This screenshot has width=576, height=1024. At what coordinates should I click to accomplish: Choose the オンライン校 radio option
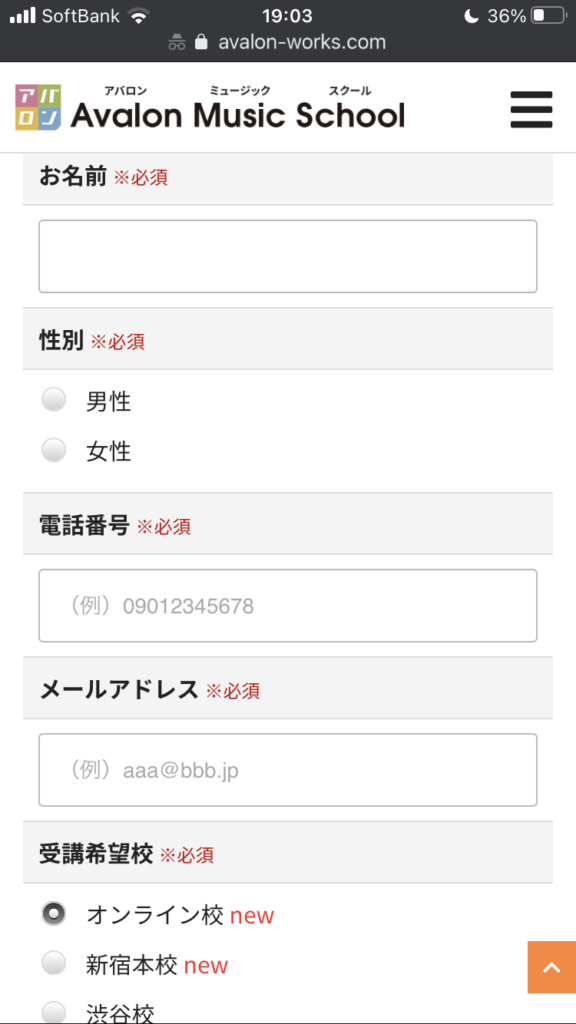tap(54, 914)
